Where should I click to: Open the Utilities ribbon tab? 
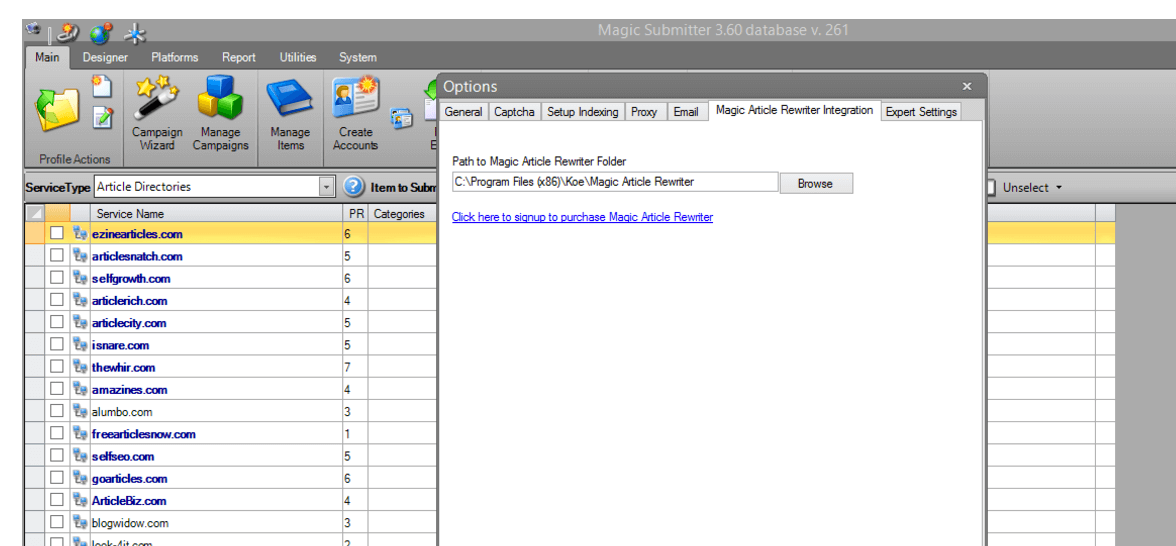[298, 57]
